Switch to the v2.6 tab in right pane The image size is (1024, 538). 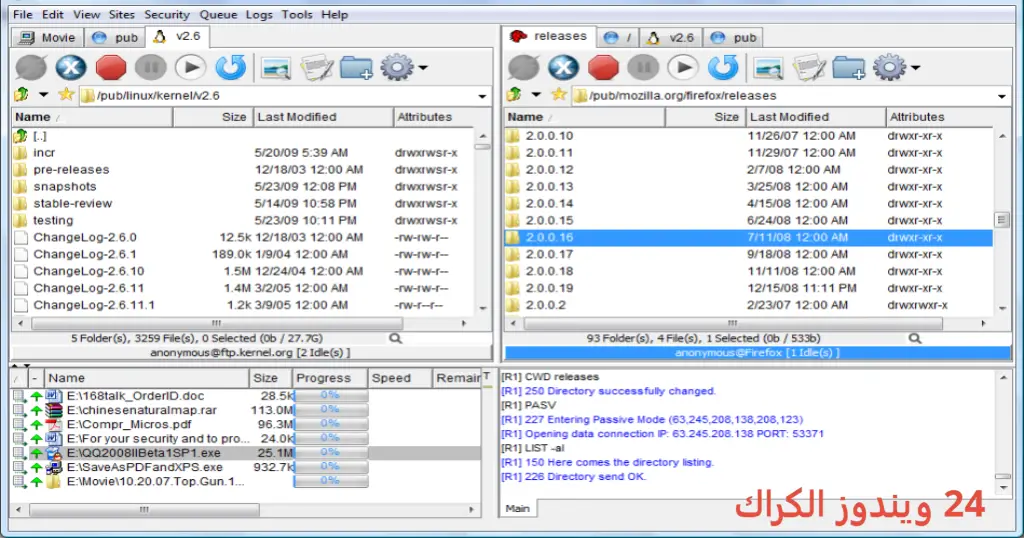671,38
